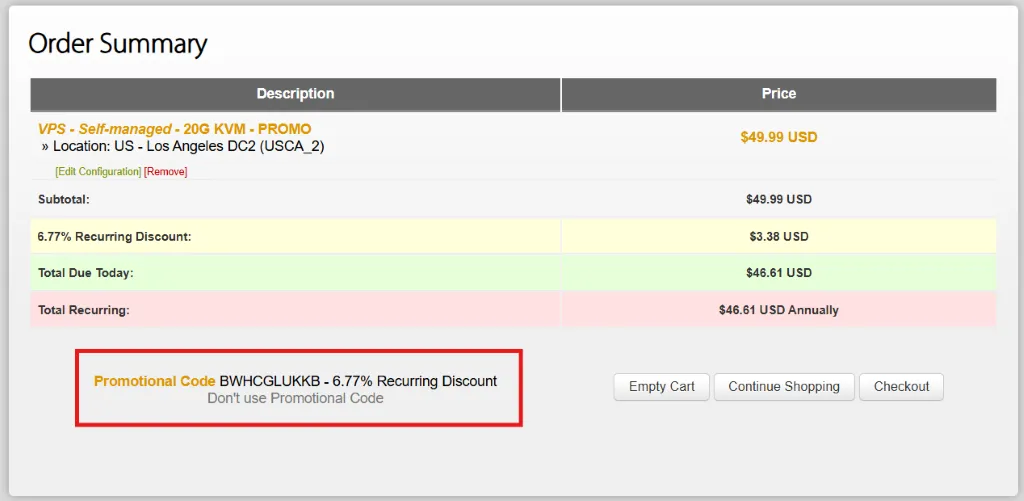Click the Continue Shopping button

784,387
